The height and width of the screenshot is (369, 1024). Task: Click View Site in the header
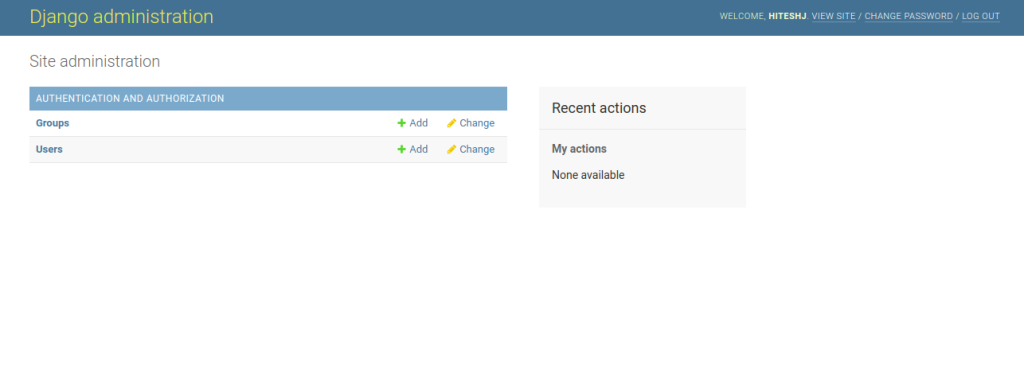click(x=833, y=16)
